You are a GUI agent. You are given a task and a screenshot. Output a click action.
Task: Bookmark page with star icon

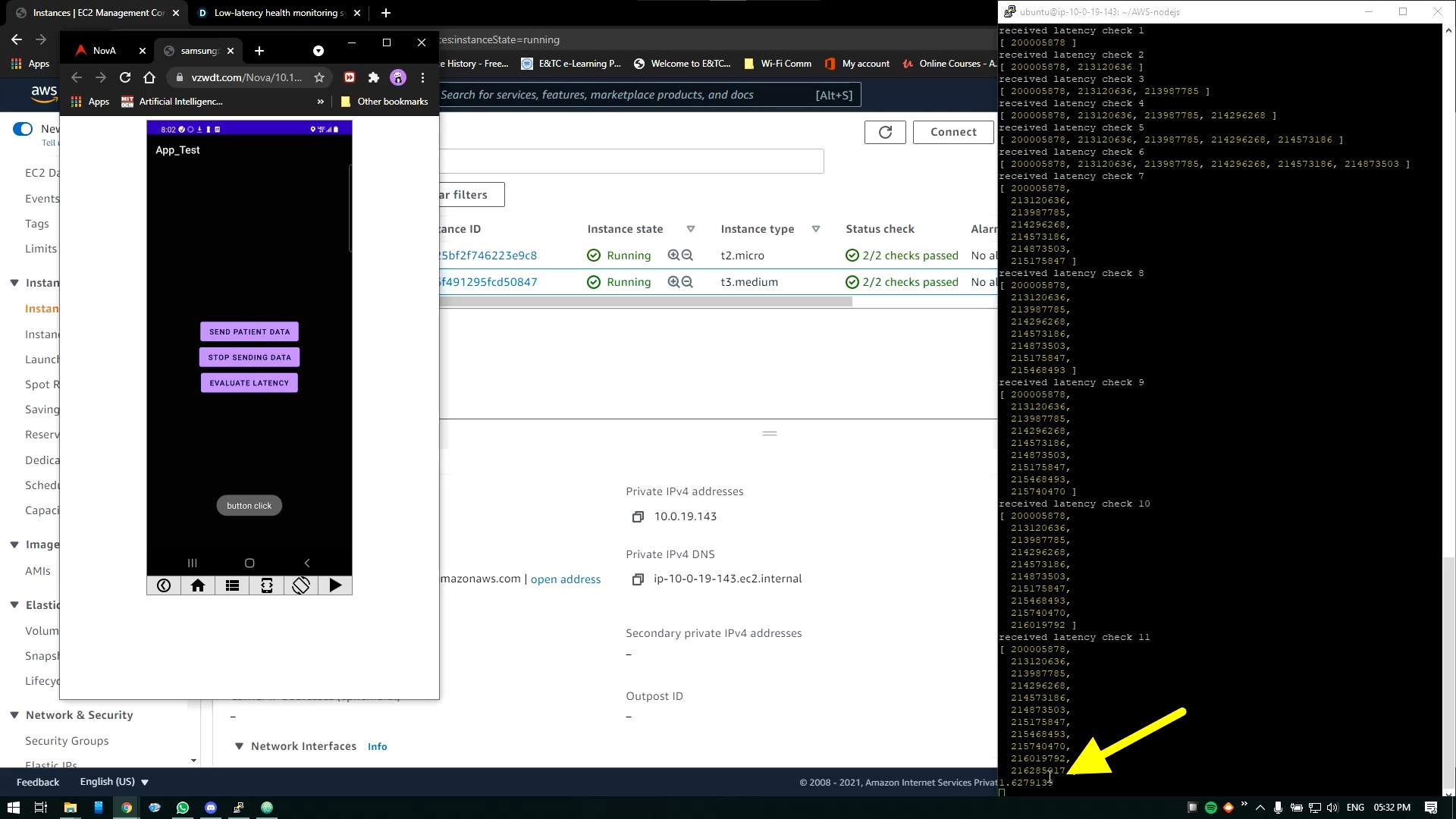click(319, 77)
